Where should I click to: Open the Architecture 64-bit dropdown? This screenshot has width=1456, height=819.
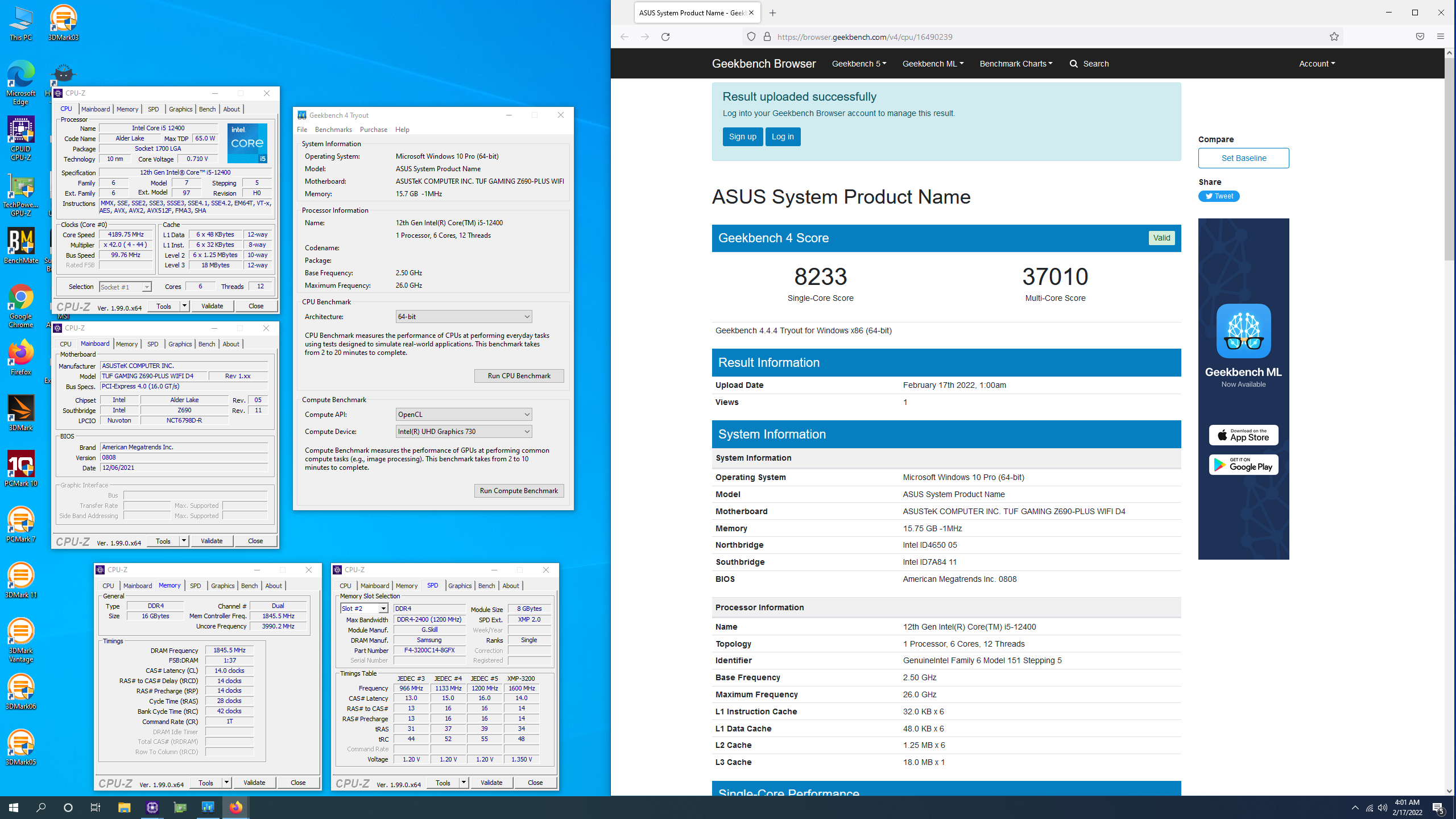pos(464,317)
